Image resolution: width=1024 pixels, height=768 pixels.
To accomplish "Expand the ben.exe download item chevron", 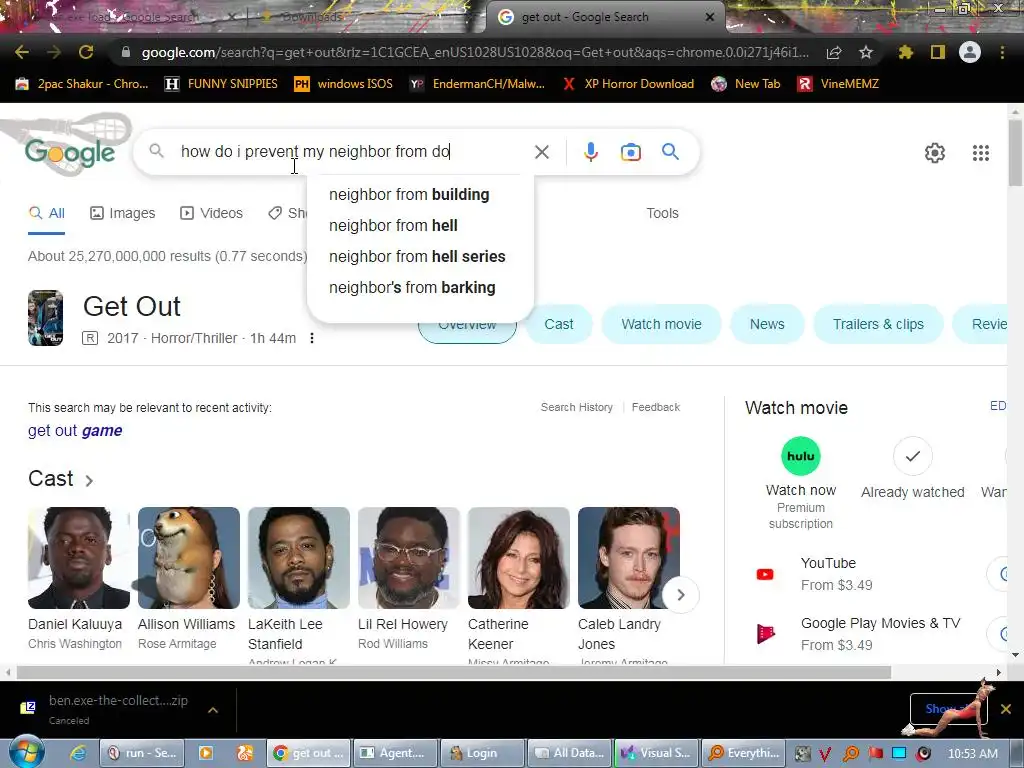I will point(213,709).
